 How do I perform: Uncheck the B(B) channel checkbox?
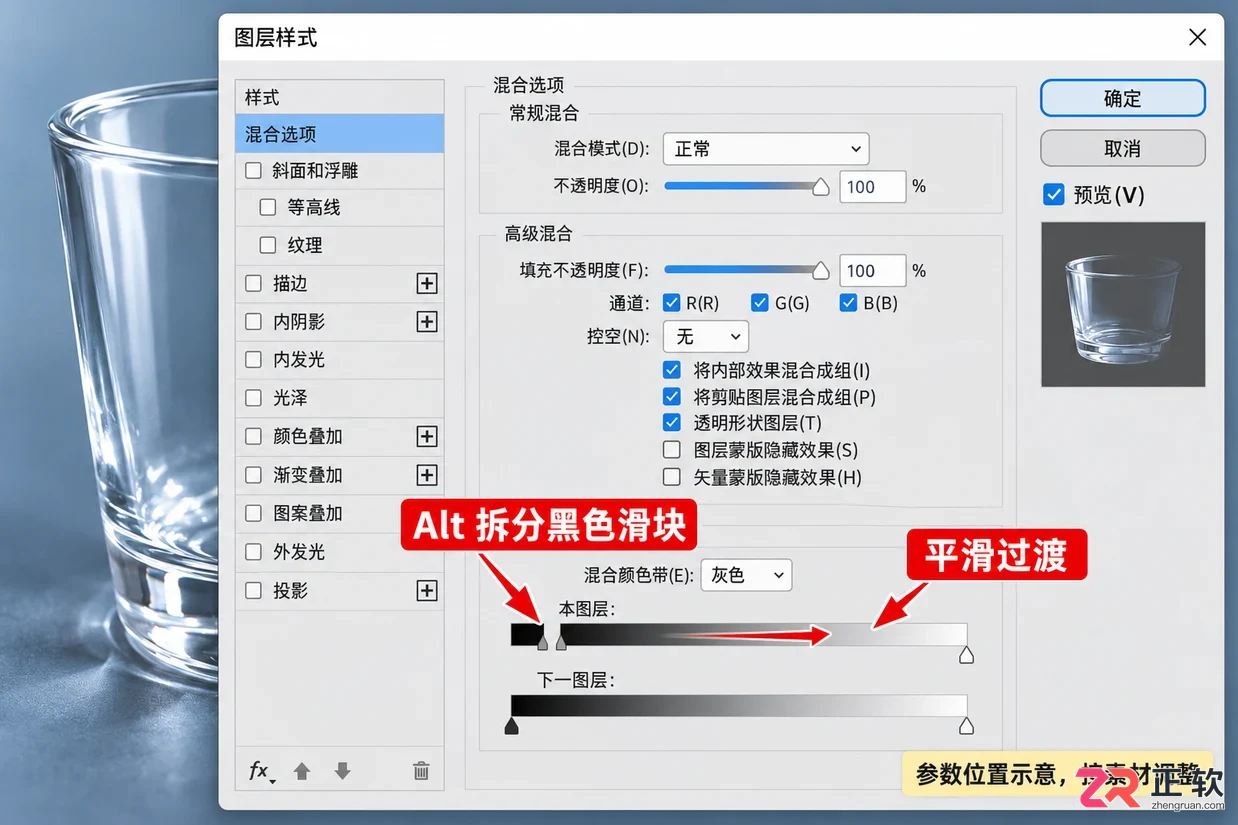[849, 303]
